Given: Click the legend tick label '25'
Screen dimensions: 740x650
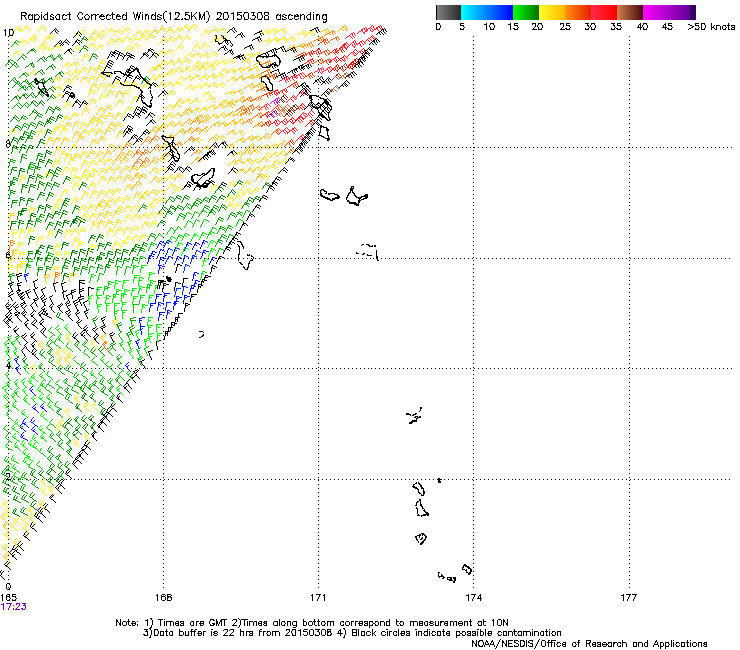Looking at the screenshot, I should (565, 27).
